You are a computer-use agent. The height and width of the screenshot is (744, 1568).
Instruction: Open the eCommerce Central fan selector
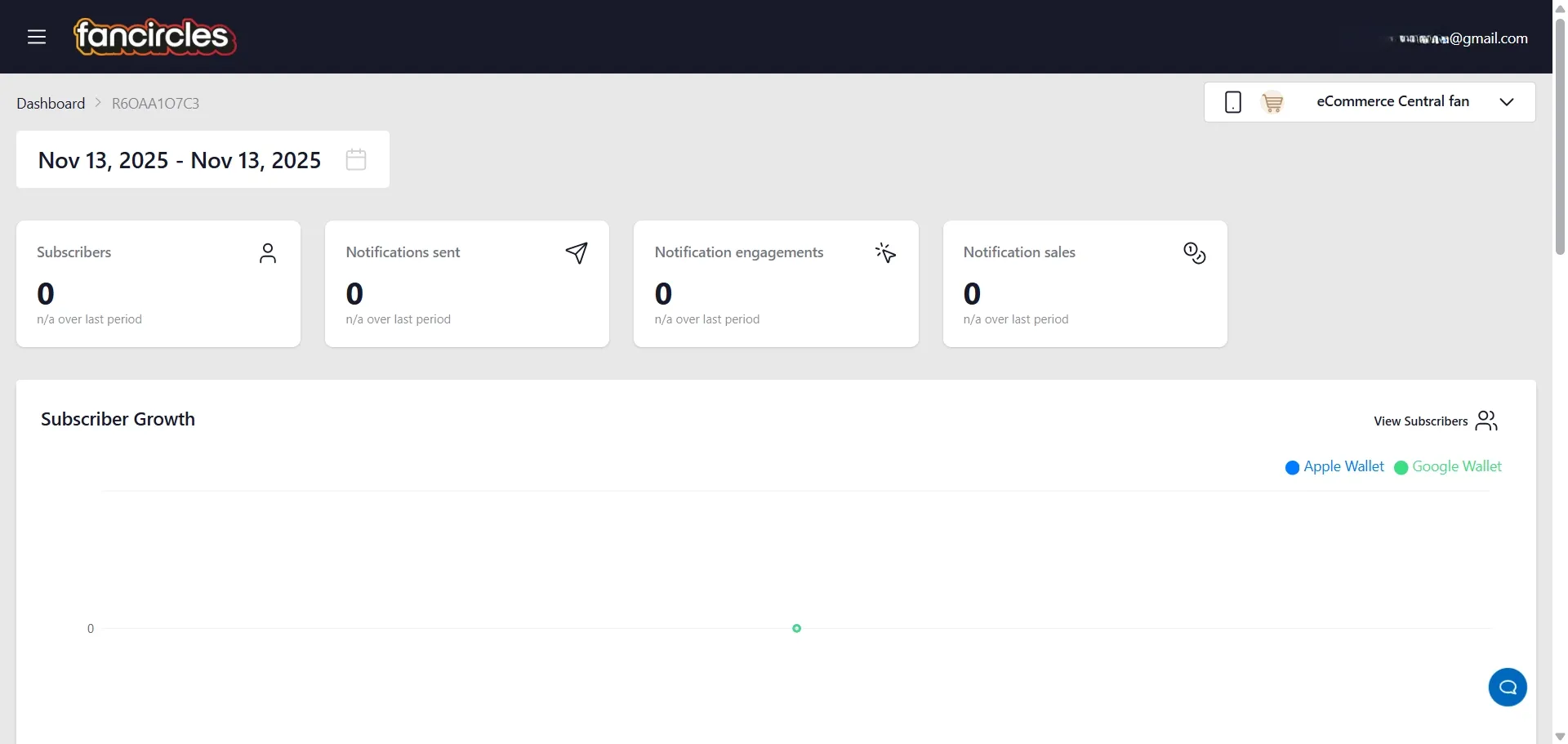(x=1370, y=102)
